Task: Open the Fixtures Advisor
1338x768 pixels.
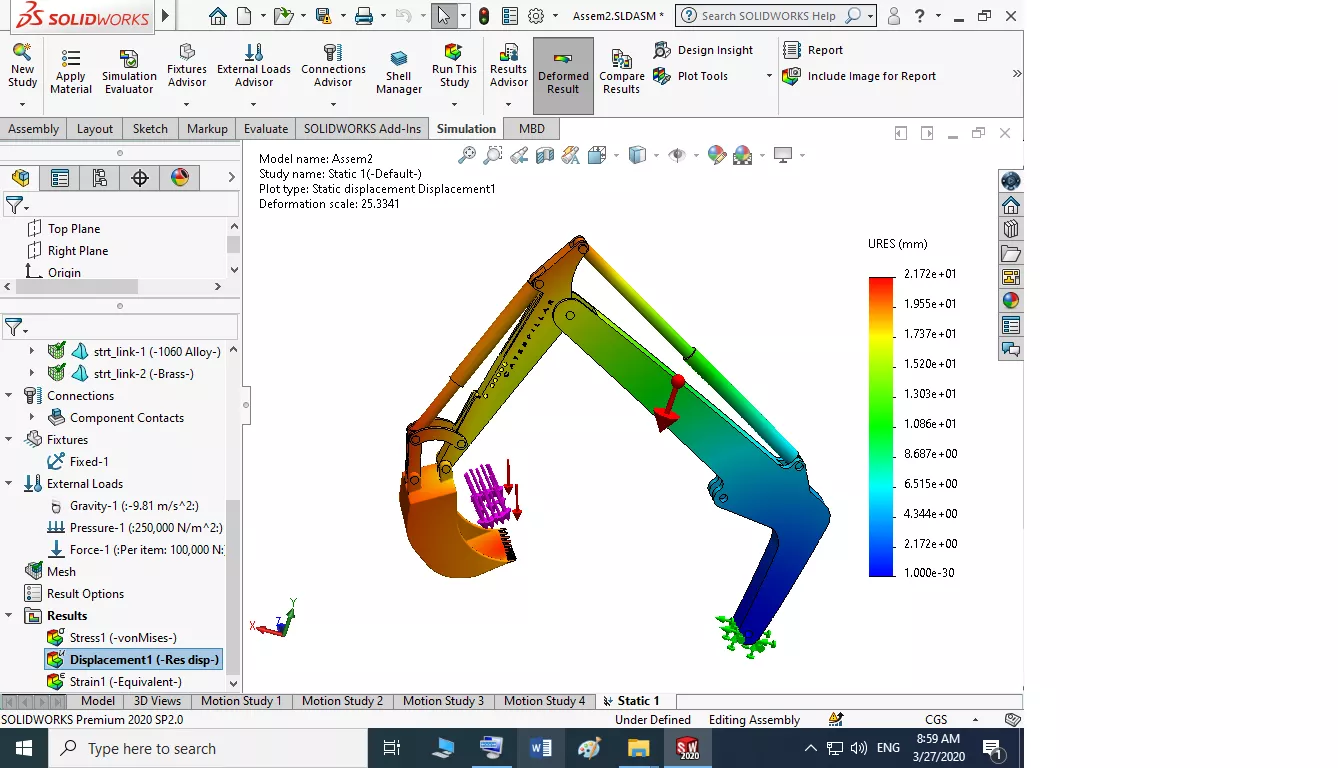Action: (x=187, y=53)
